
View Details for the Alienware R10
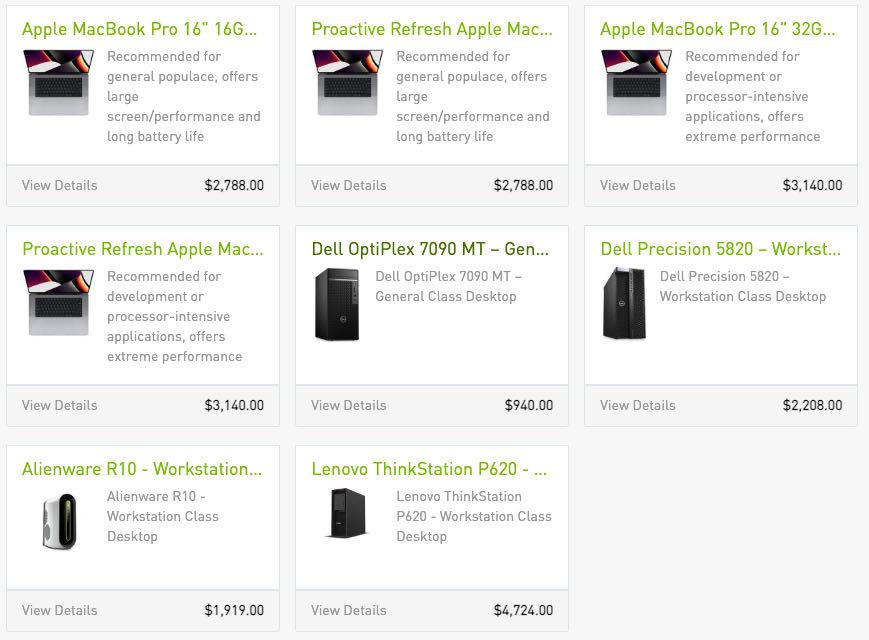[x=59, y=610]
